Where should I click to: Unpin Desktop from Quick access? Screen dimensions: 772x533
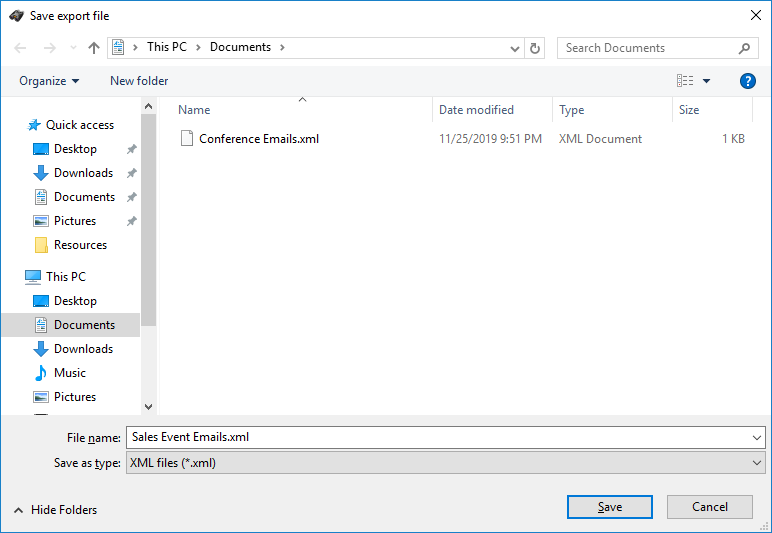(x=131, y=149)
